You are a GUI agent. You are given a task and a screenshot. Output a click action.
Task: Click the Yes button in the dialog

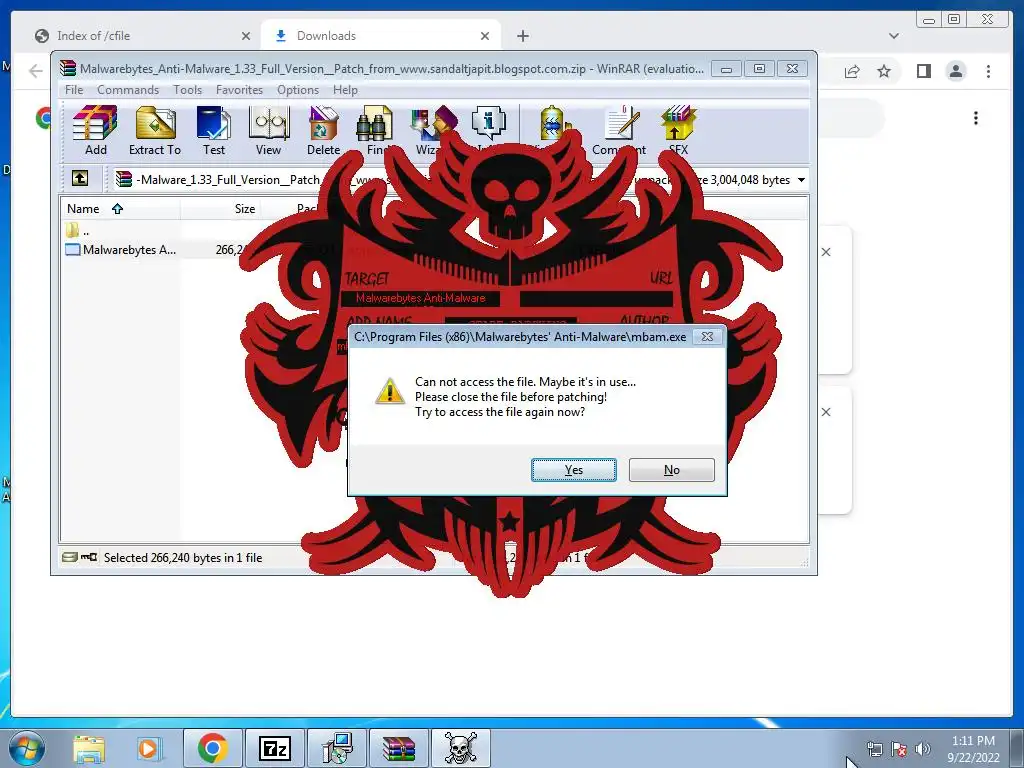pyautogui.click(x=573, y=470)
